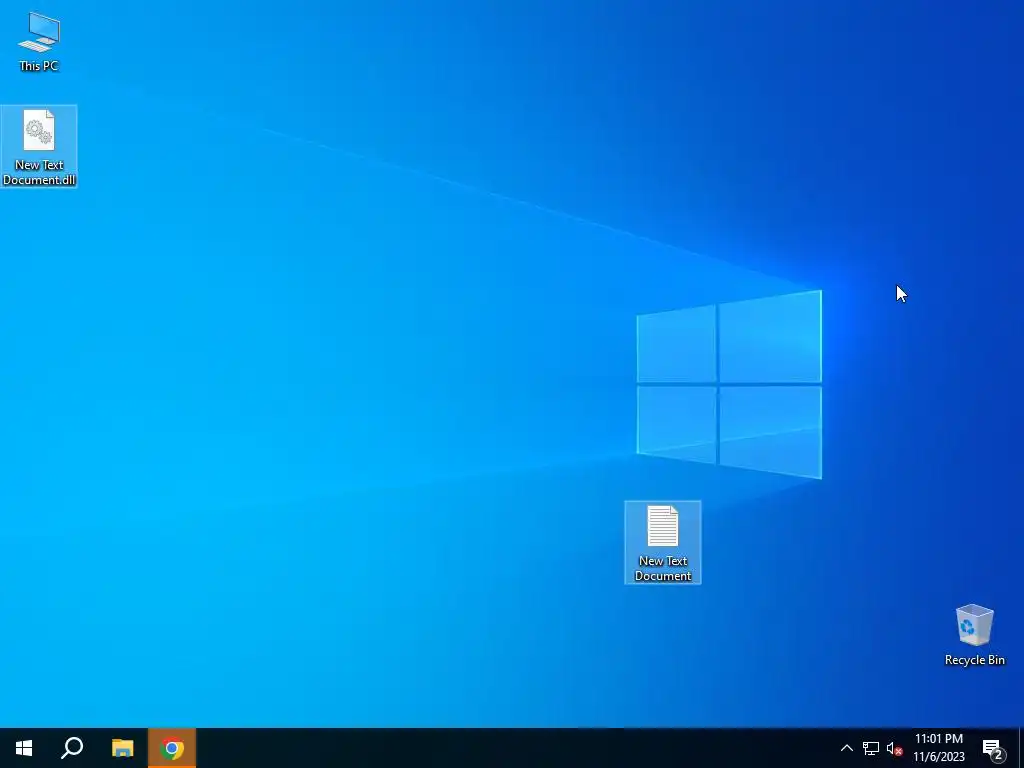Show hidden system tray icons

[846, 748]
